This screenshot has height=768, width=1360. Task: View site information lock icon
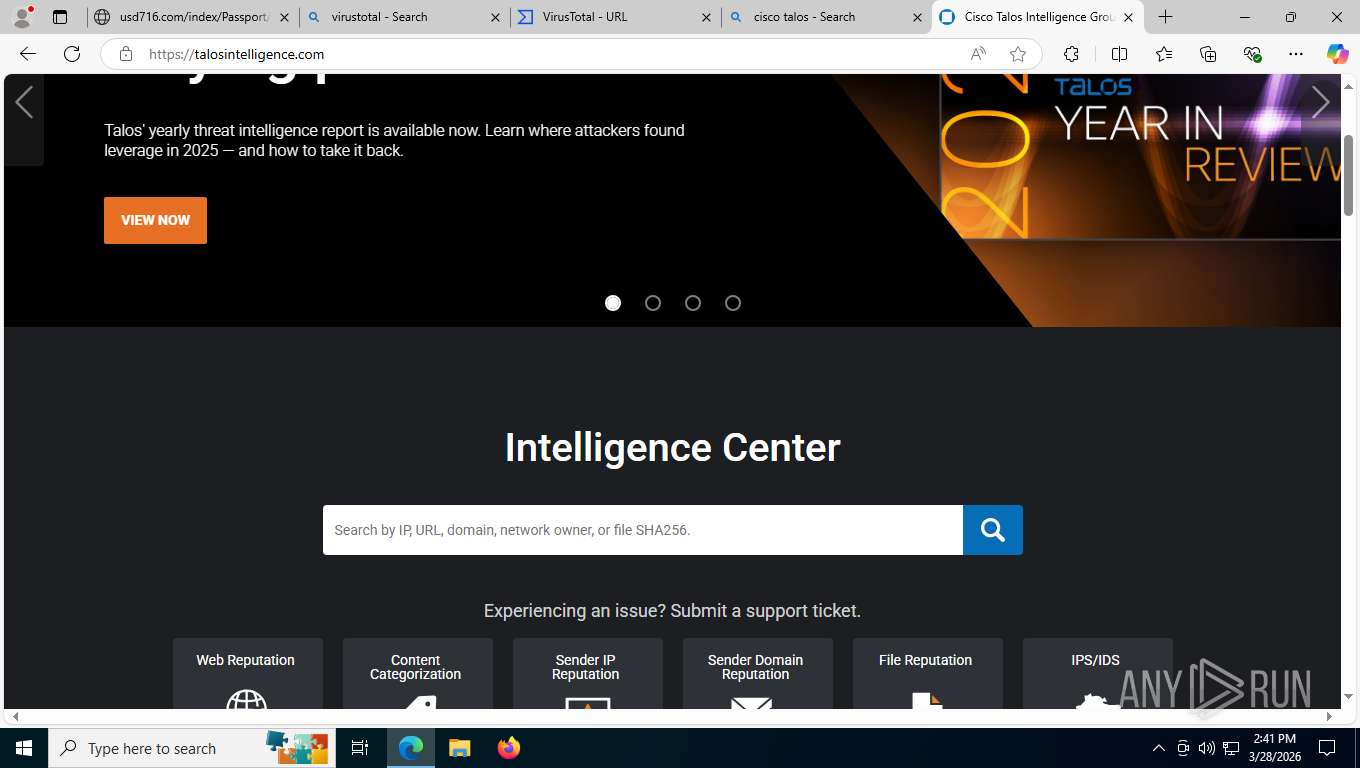126,54
